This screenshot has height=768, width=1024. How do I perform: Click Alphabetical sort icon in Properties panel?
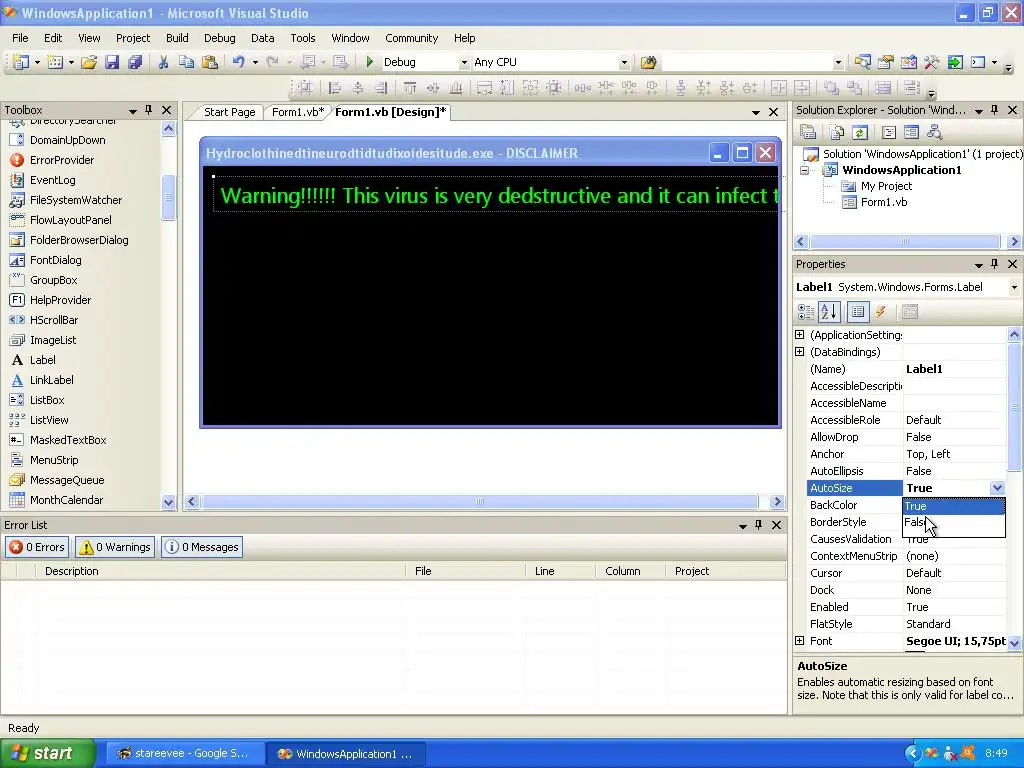(x=829, y=312)
